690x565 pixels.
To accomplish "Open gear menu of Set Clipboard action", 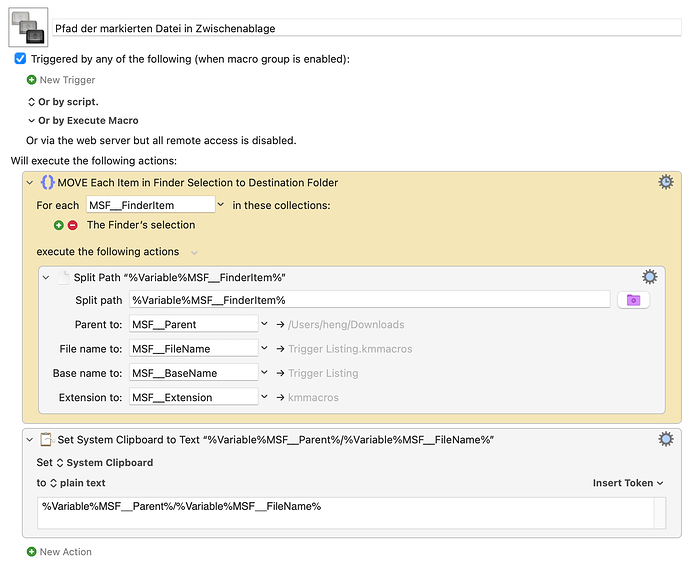I will [x=665, y=439].
